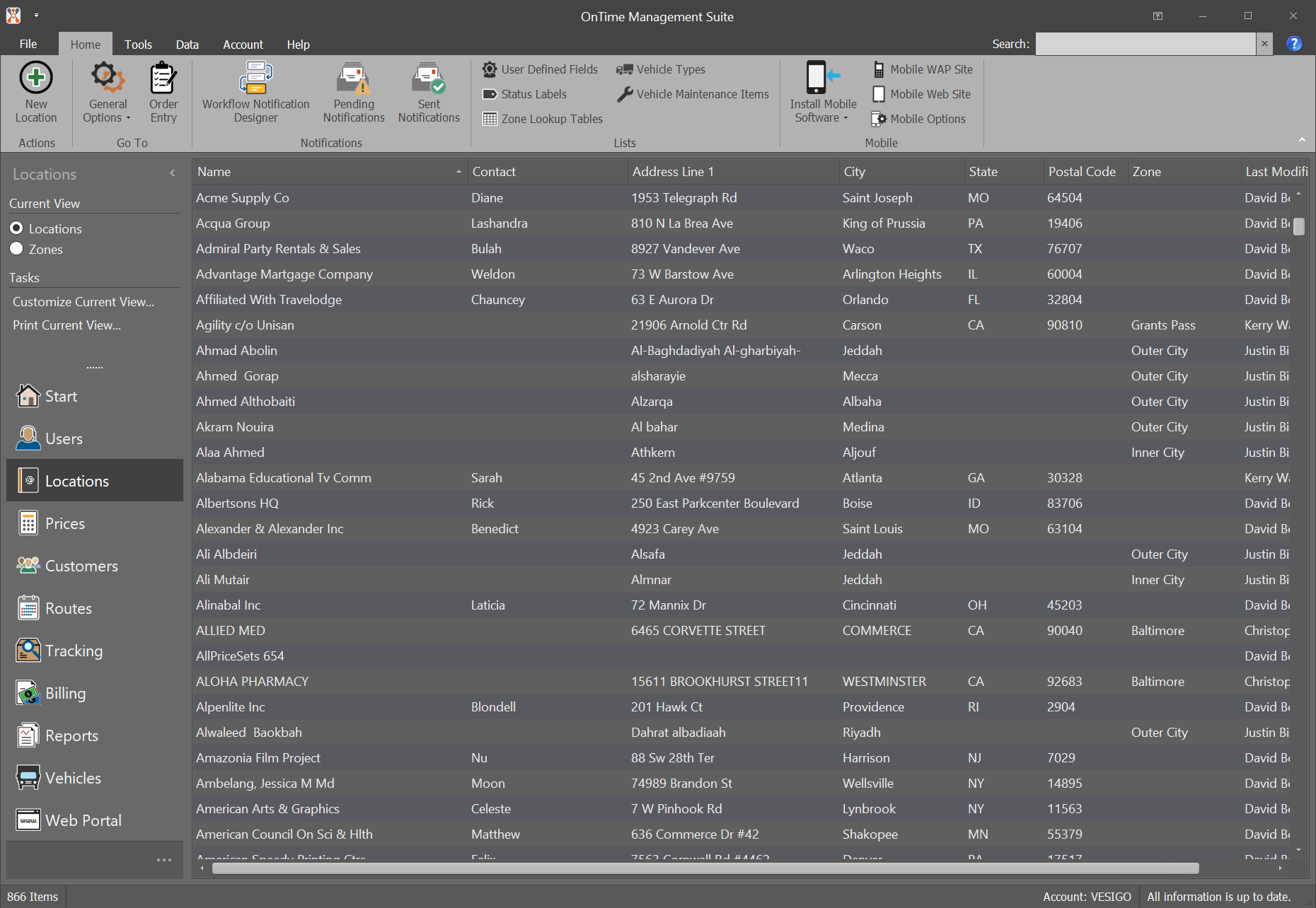The image size is (1316, 908).
Task: Click the horizontal scrollbar thumb
Action: (705, 868)
